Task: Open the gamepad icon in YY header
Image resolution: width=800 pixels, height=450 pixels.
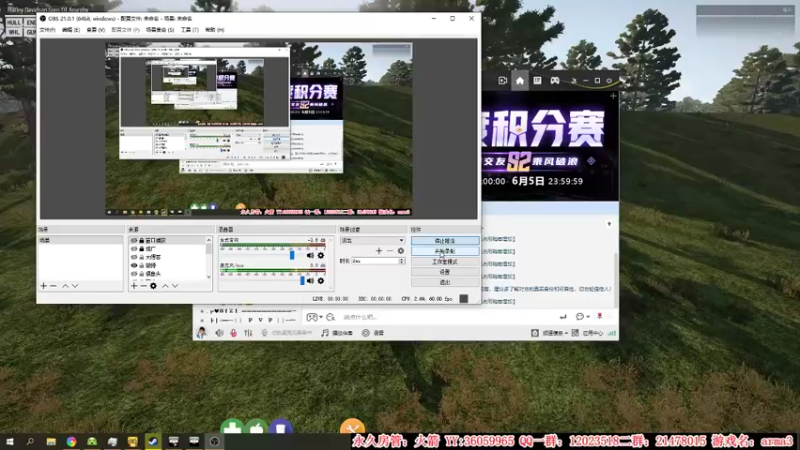Action: tap(555, 81)
